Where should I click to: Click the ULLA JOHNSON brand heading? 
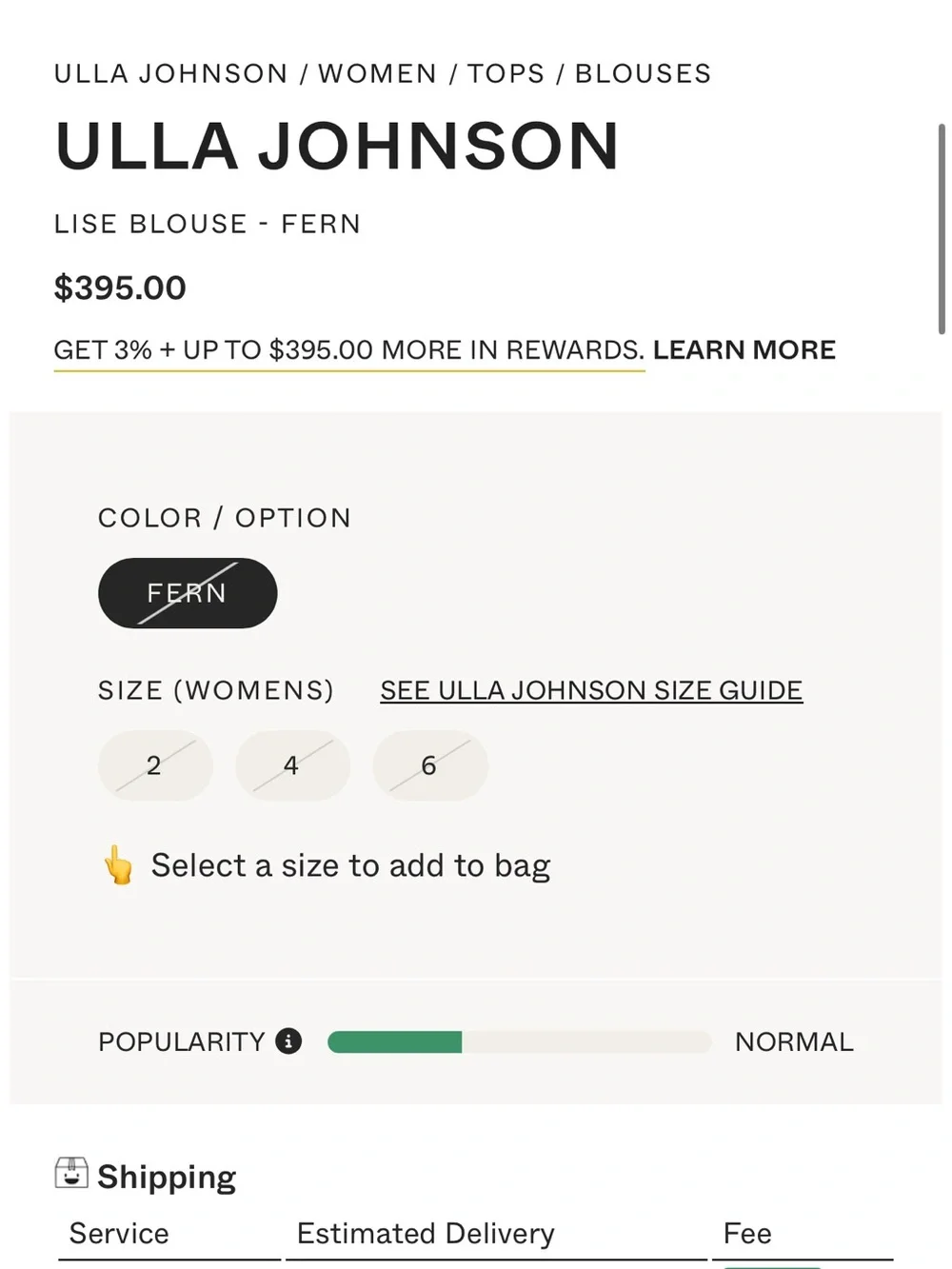337,146
